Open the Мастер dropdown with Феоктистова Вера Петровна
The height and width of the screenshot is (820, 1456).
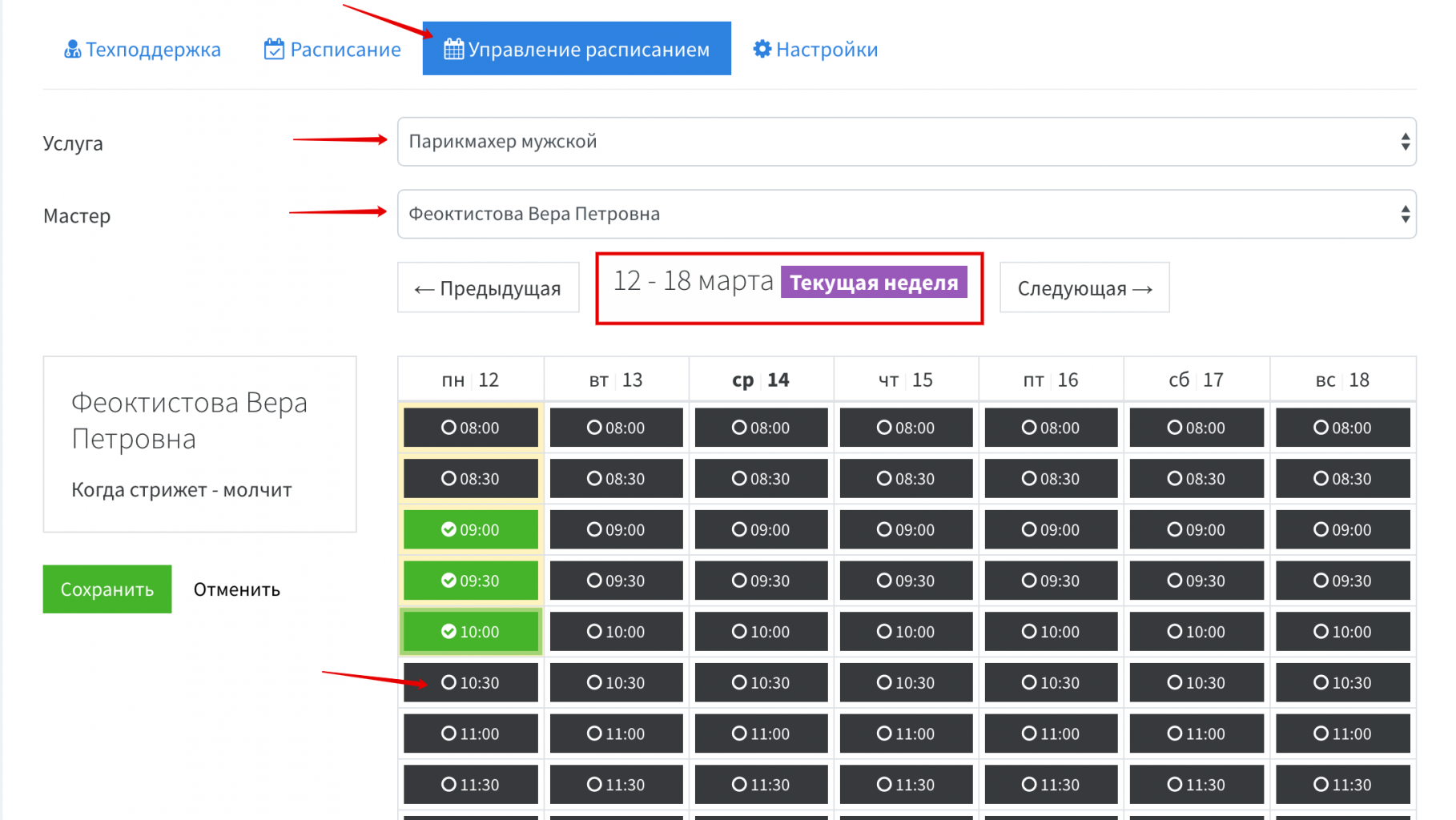pyautogui.click(x=905, y=214)
